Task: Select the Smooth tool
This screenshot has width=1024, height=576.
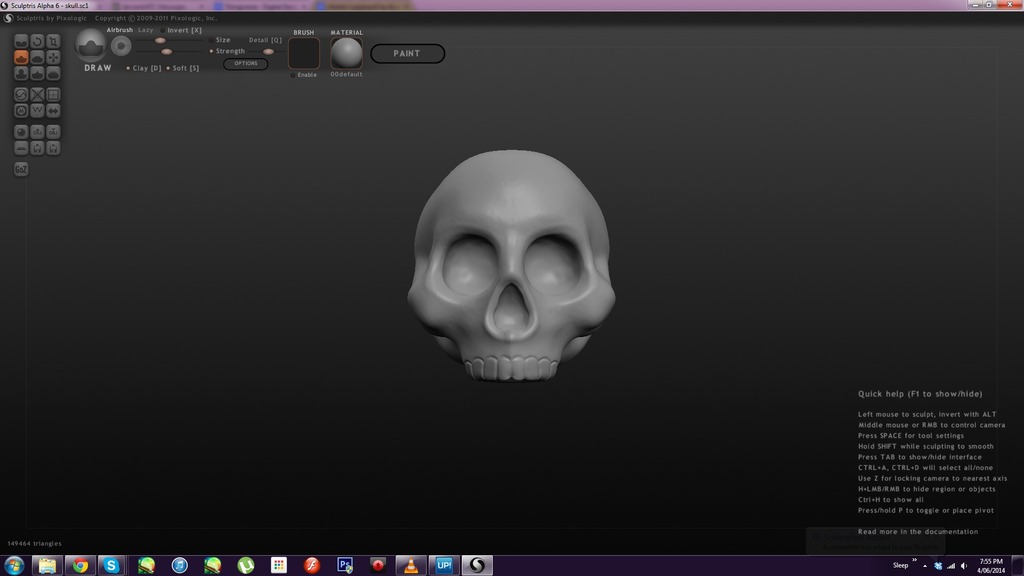Action: (53, 73)
